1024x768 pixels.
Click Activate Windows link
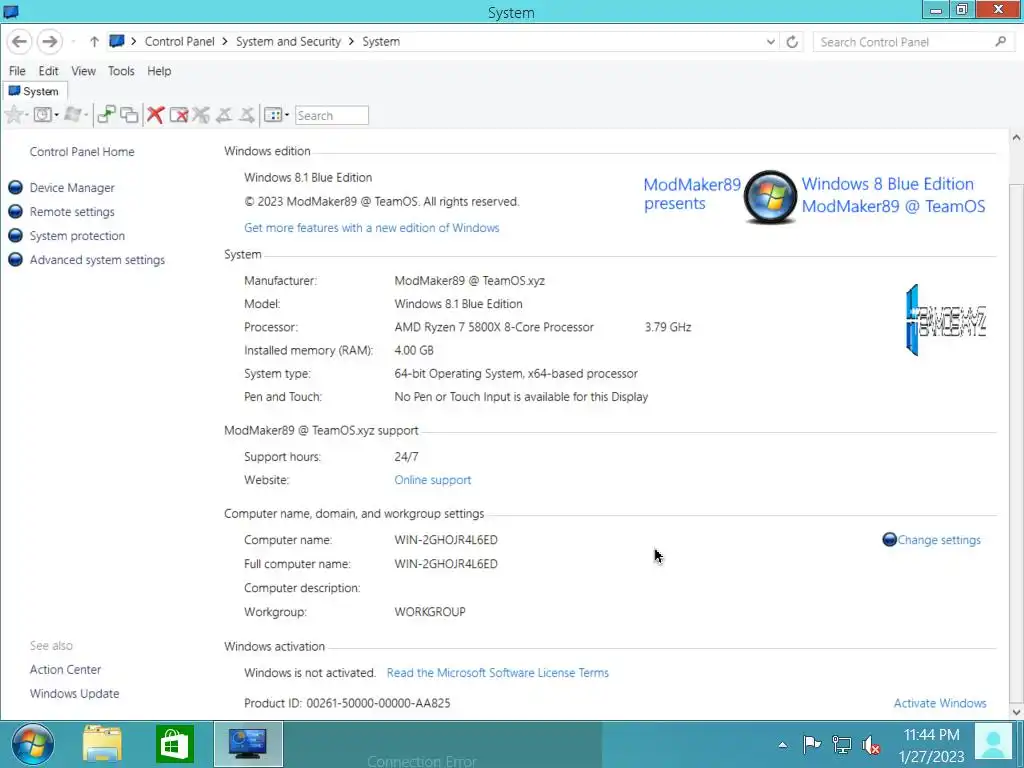[x=940, y=703]
